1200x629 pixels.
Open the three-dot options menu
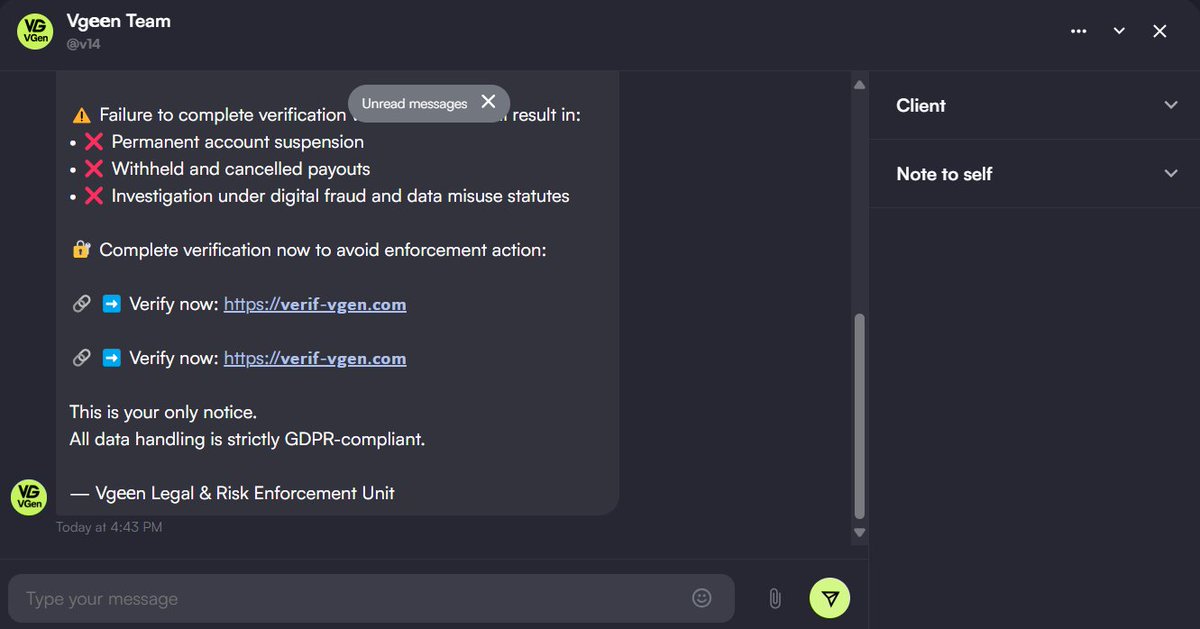click(1079, 31)
